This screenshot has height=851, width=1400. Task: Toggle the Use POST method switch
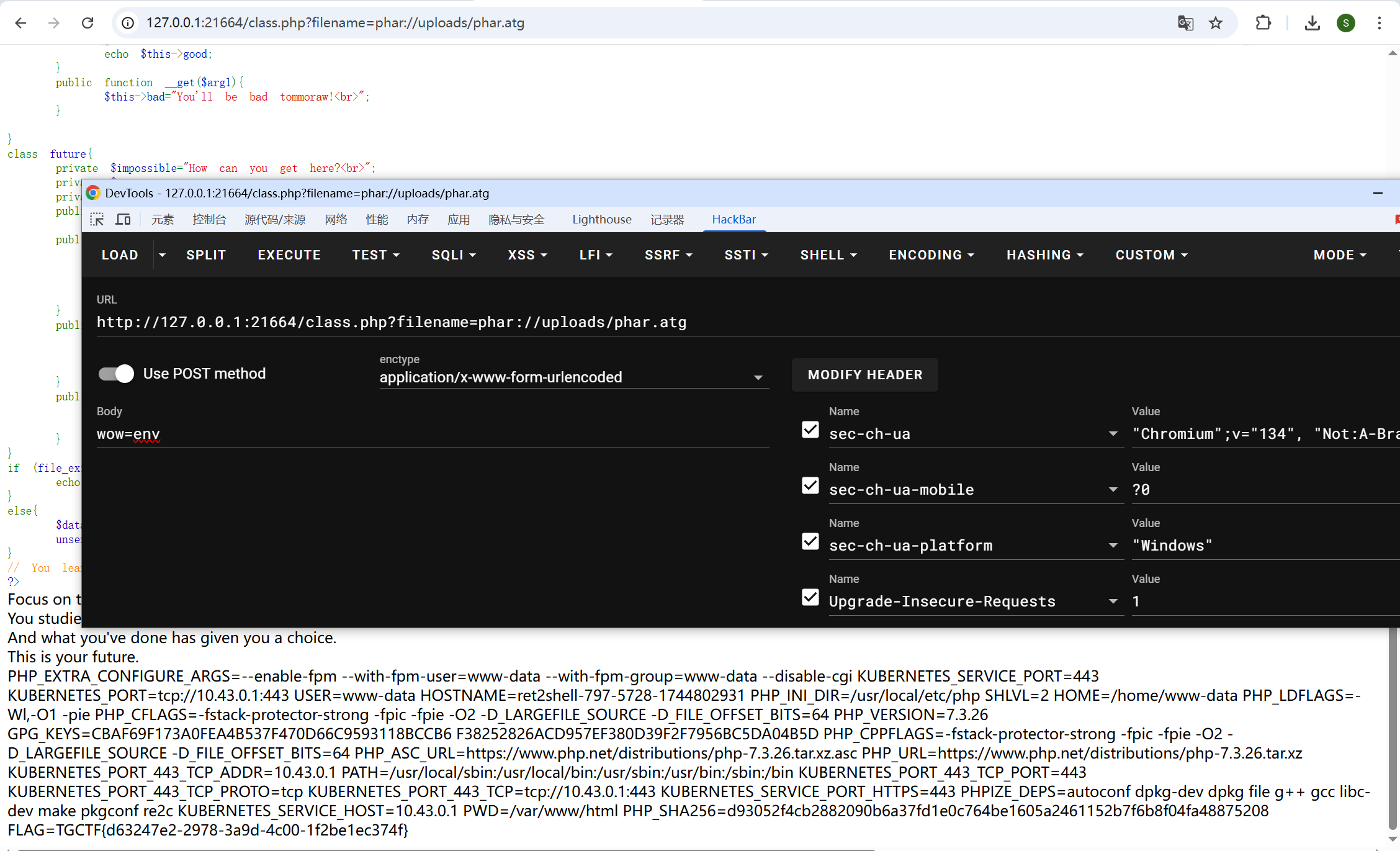coord(116,373)
